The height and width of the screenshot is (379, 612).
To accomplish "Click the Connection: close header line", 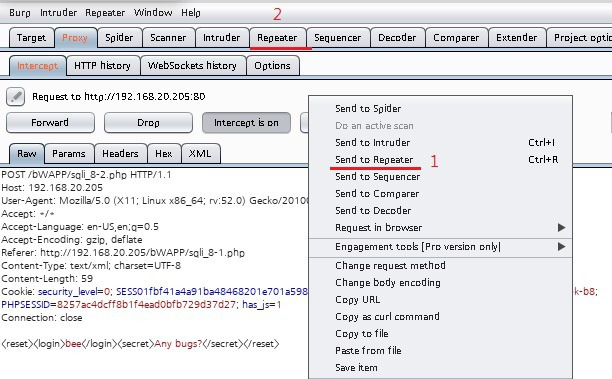I will (42, 318).
